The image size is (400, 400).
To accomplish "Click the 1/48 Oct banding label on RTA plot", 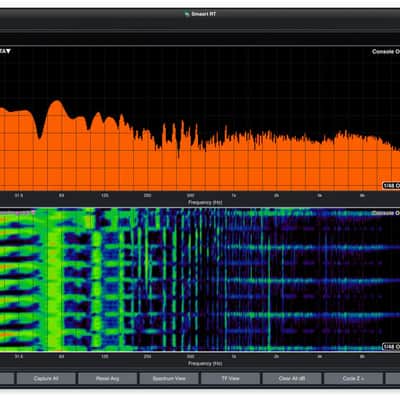I will pyautogui.click(x=391, y=186).
